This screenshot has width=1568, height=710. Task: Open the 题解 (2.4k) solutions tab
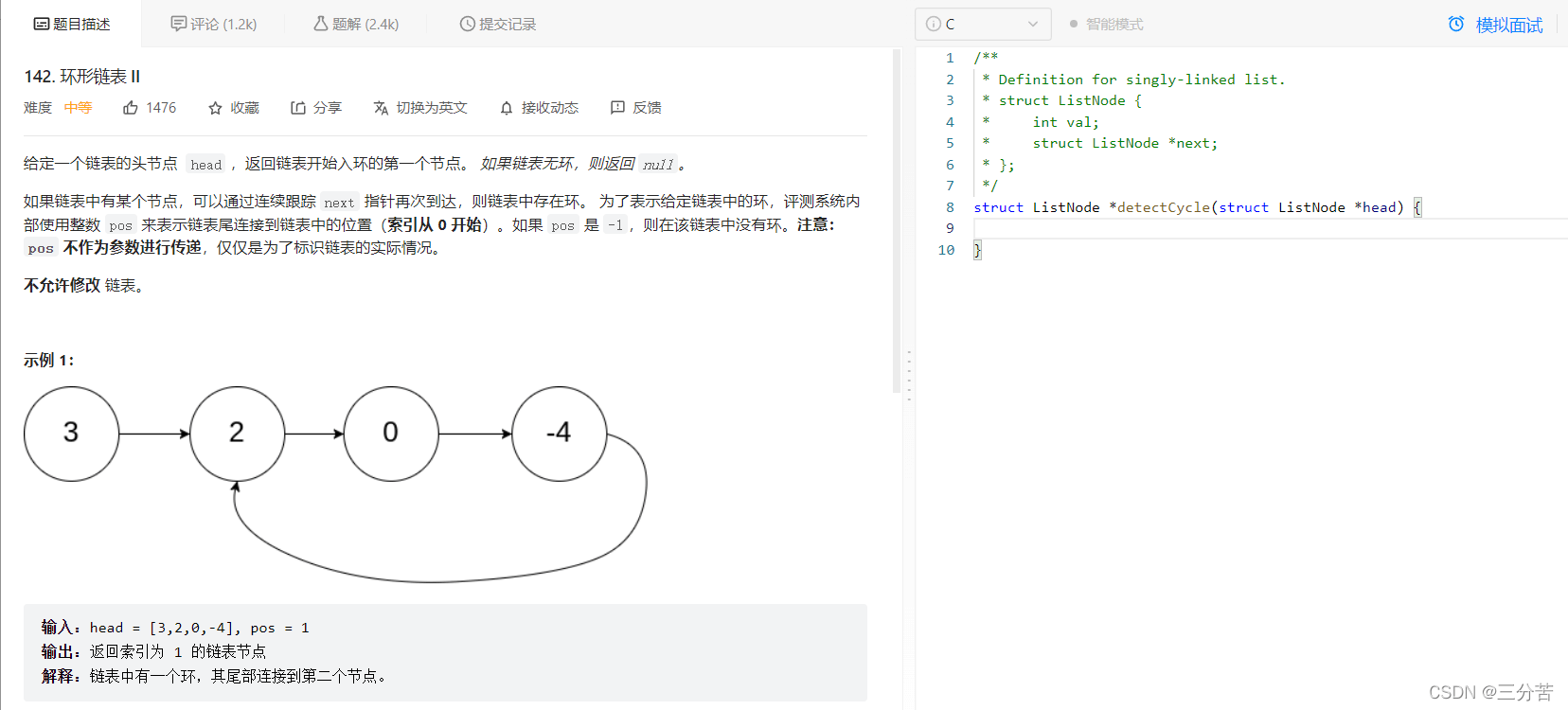356,24
